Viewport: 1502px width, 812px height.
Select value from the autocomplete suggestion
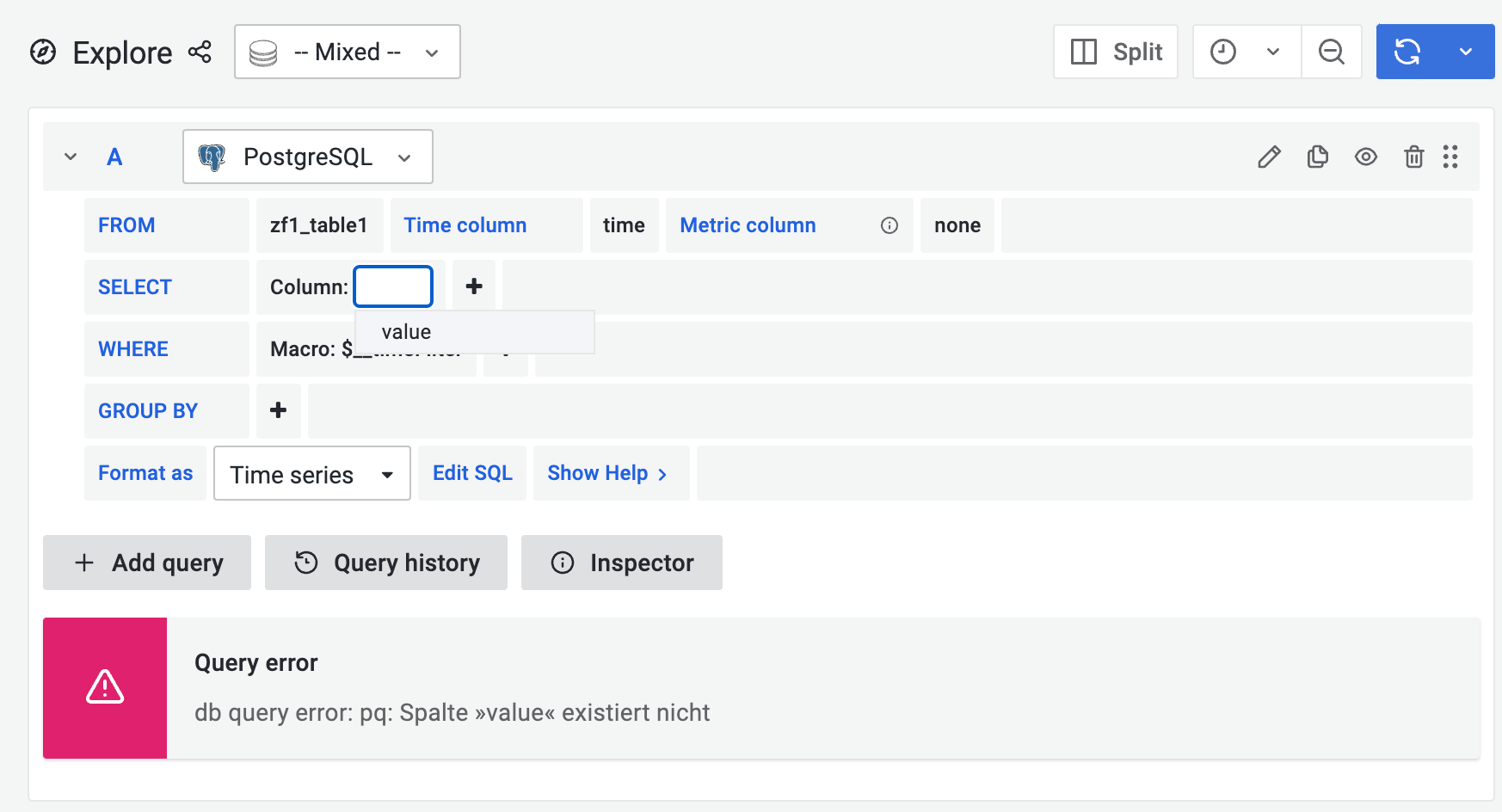tap(406, 331)
